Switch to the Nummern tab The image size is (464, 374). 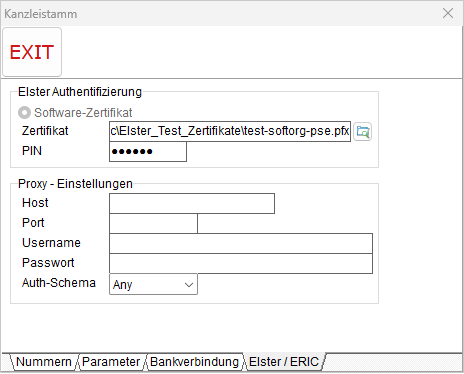(x=44, y=362)
